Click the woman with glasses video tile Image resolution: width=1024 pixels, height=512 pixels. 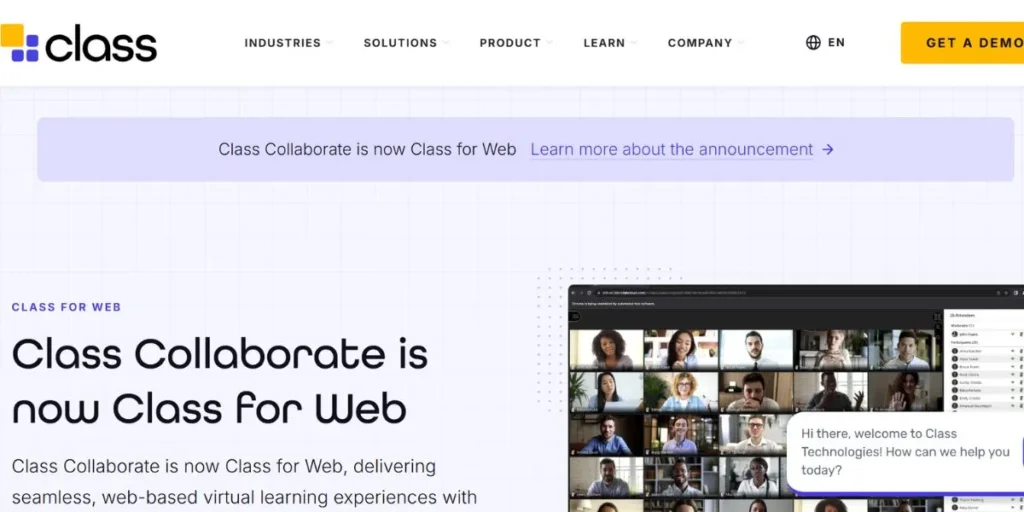tap(681, 391)
